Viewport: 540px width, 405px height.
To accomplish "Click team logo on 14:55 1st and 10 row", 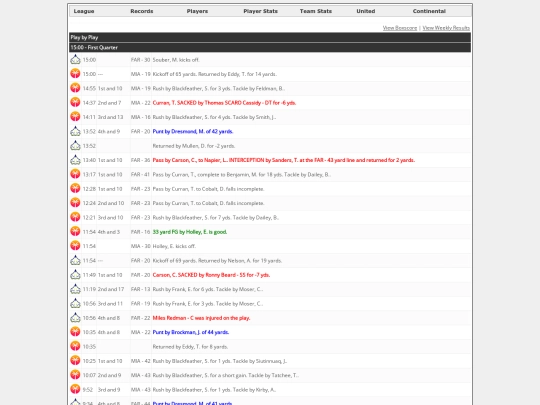I will tap(75, 88).
